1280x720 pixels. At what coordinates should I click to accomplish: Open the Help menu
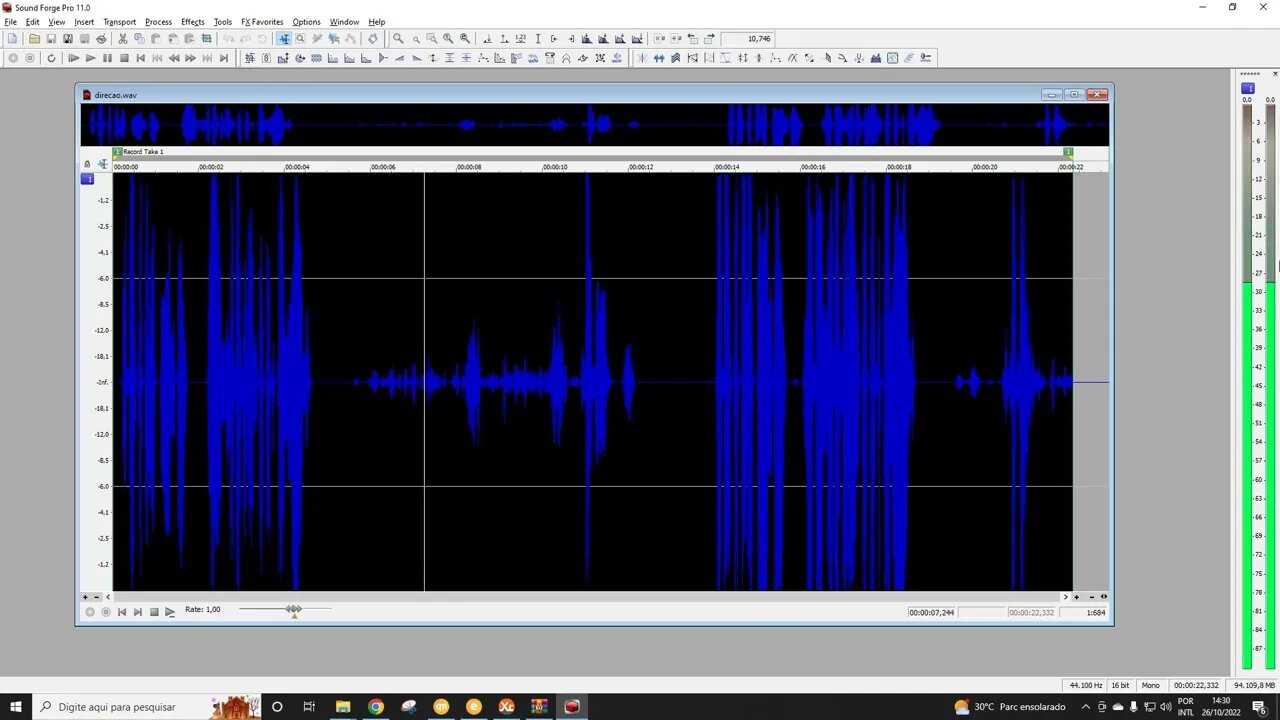tap(376, 22)
